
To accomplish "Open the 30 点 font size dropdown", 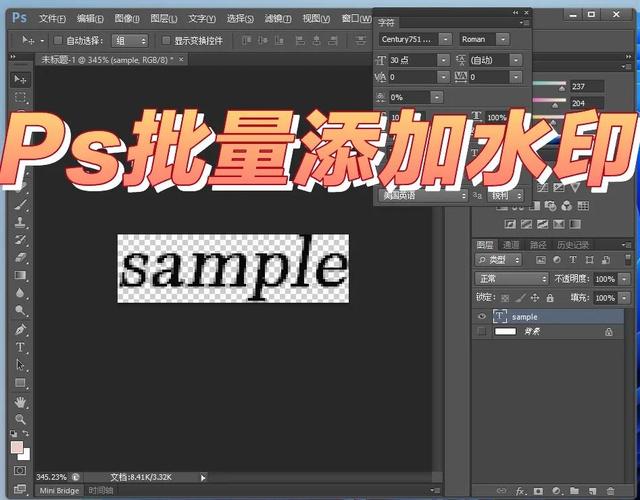I will point(443,60).
